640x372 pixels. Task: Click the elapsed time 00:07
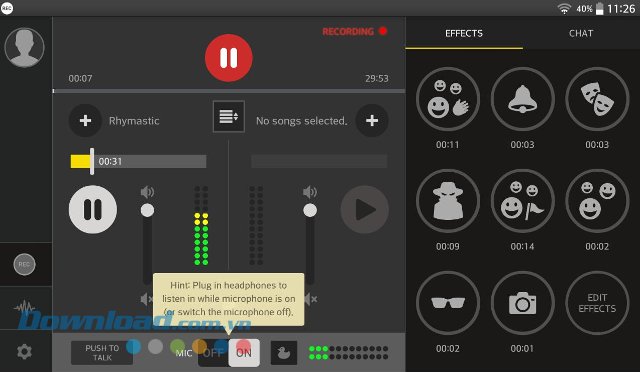pyautogui.click(x=80, y=78)
